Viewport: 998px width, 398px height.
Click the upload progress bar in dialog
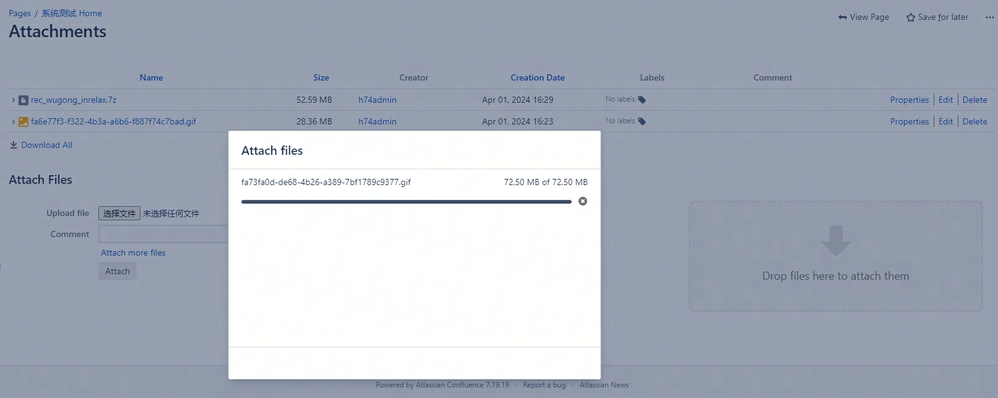coord(406,202)
